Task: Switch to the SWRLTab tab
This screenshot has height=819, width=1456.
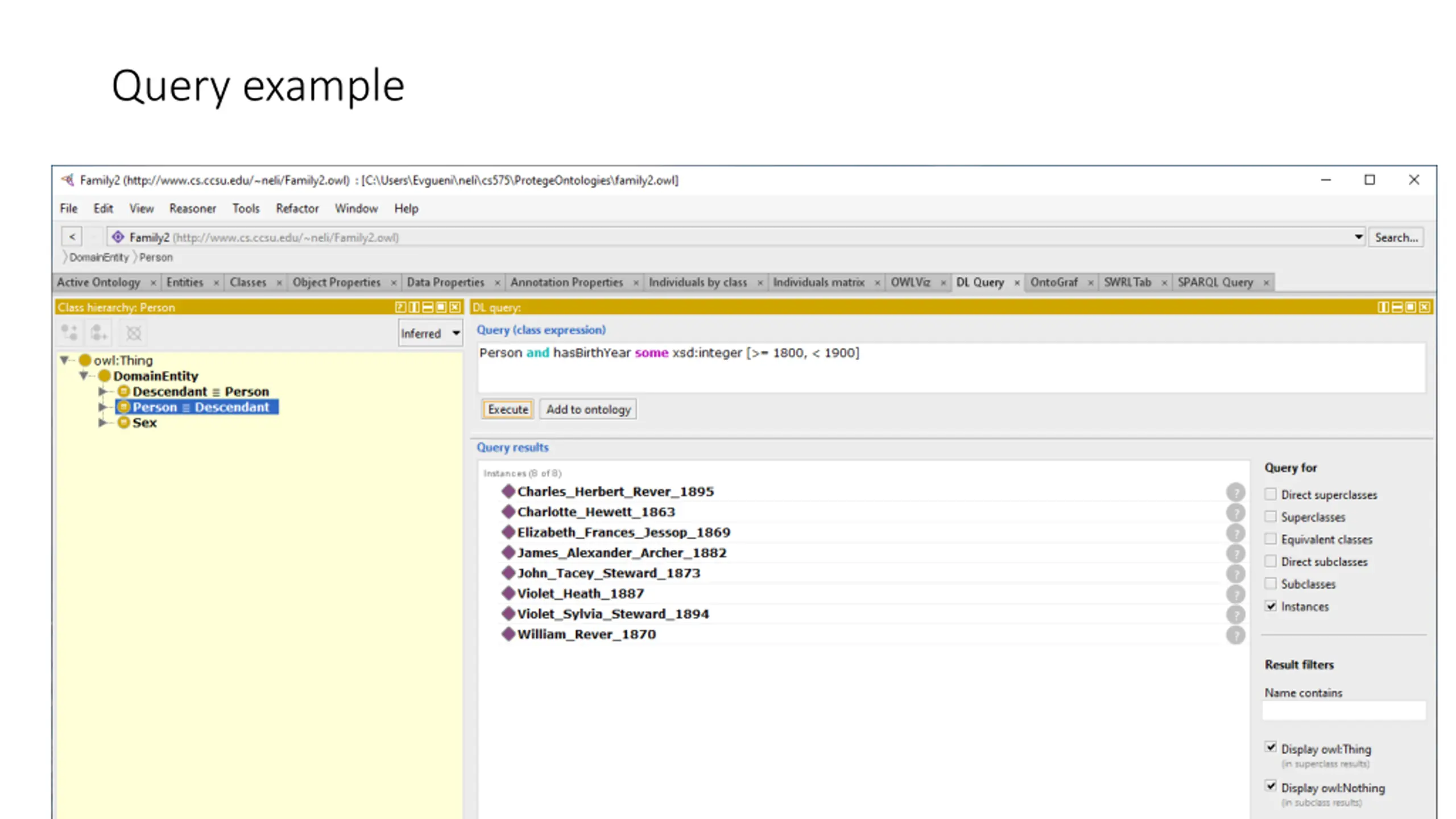Action: point(1127,283)
